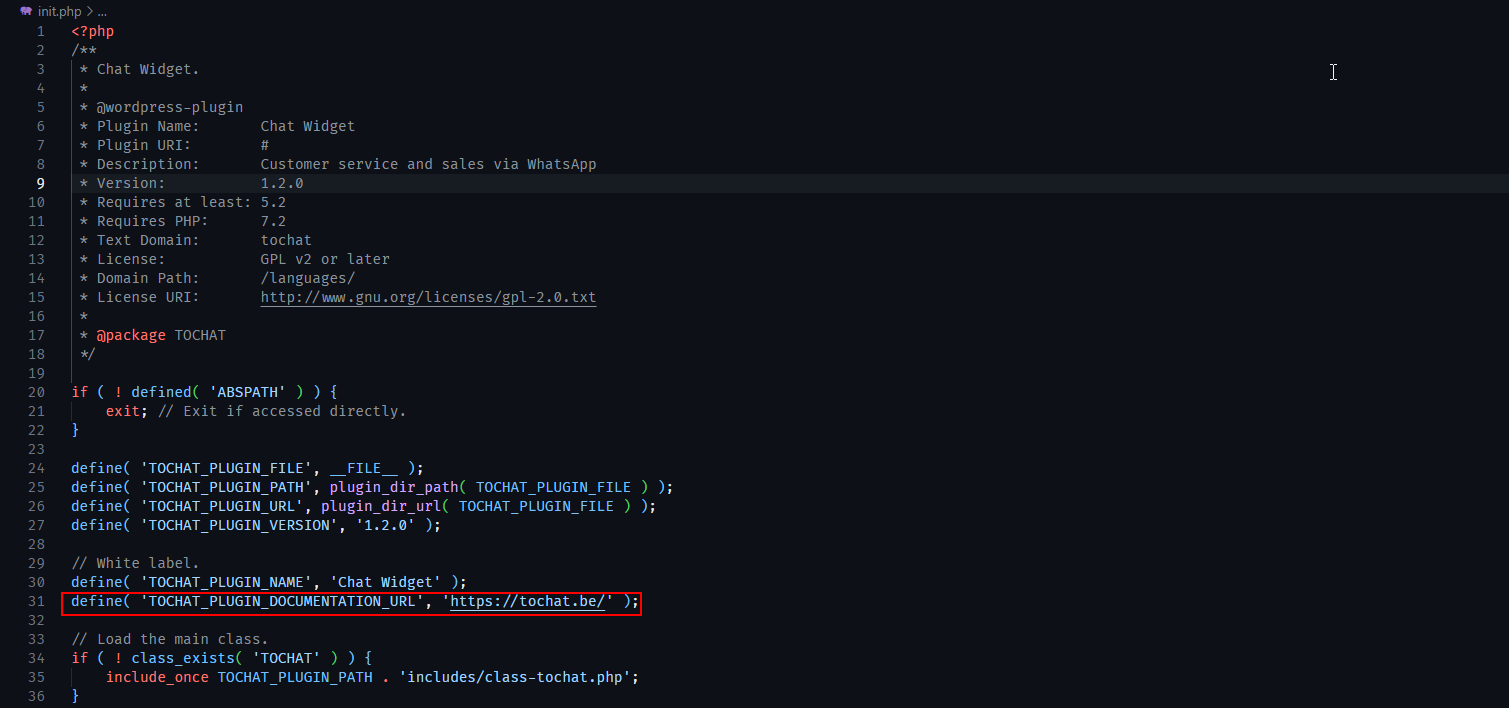Click the '/languages/' domain path value
1509x708 pixels.
click(x=308, y=278)
